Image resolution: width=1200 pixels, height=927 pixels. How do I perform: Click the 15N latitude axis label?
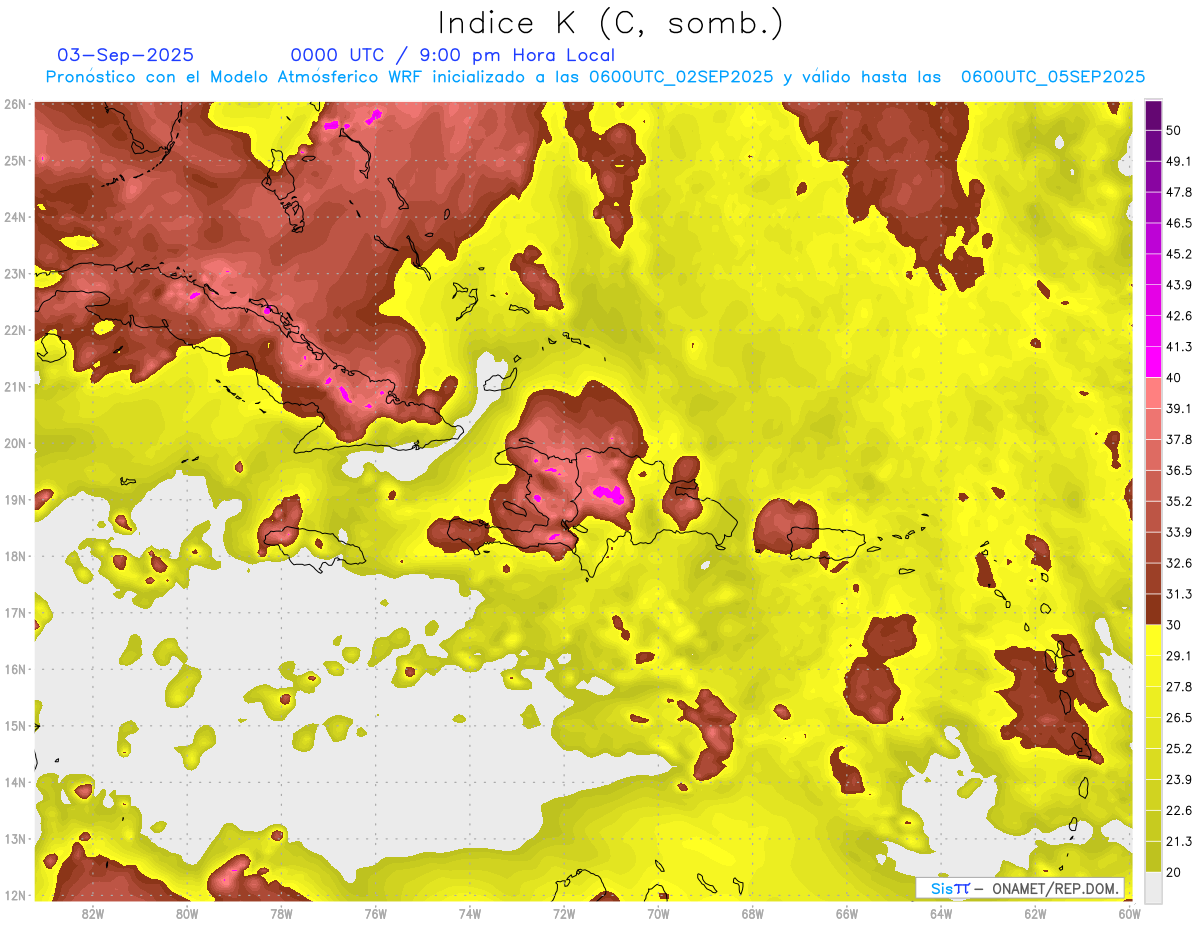[x=14, y=725]
